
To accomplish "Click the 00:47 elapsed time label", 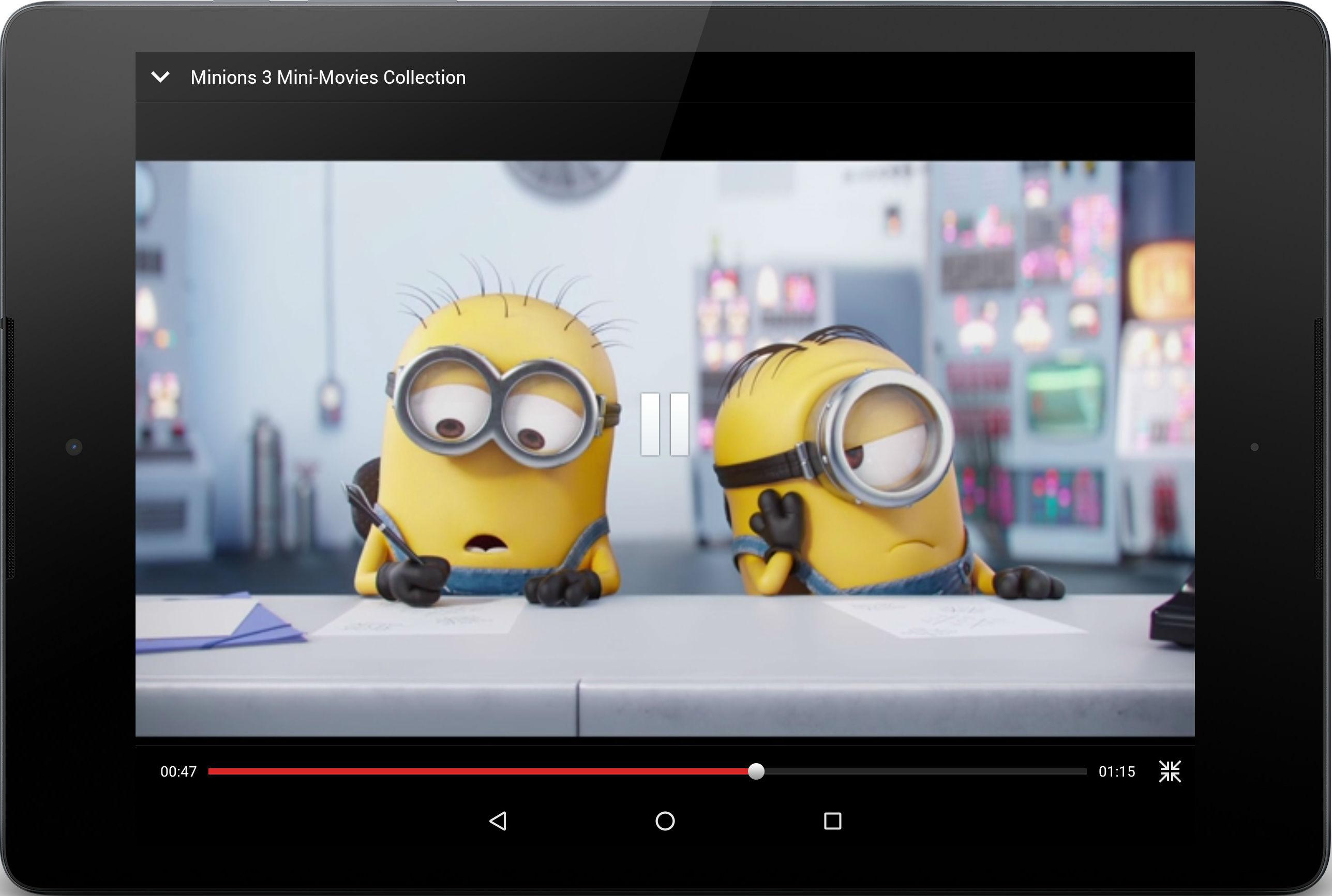I will click(x=178, y=772).
